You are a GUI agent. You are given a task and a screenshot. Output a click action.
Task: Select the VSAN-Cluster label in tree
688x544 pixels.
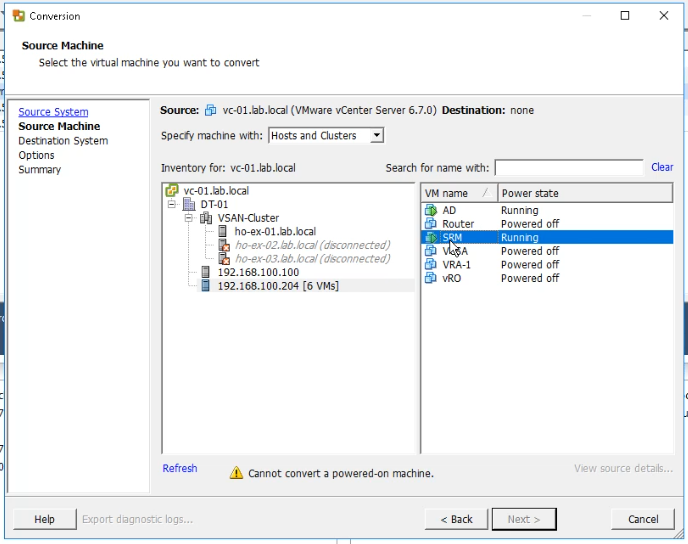(x=248, y=218)
